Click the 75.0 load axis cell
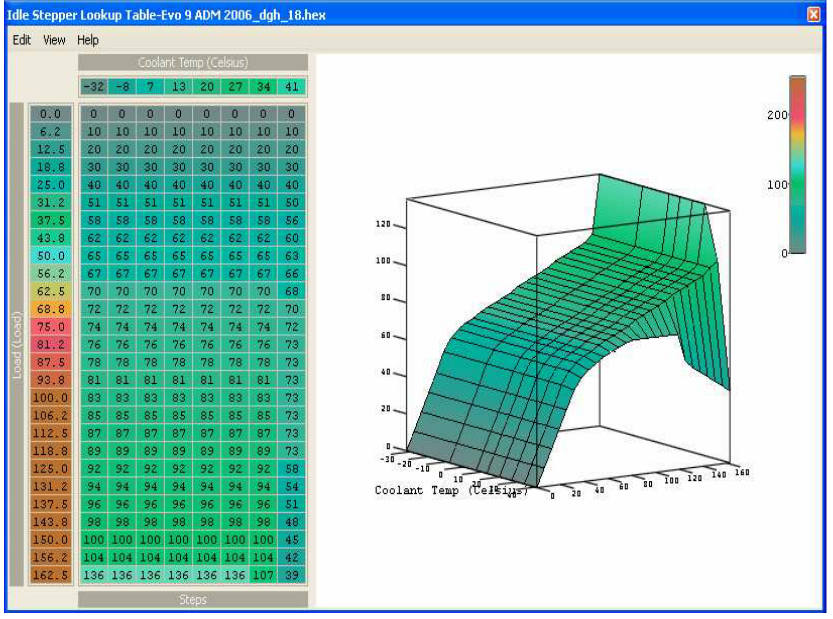 click(51, 326)
